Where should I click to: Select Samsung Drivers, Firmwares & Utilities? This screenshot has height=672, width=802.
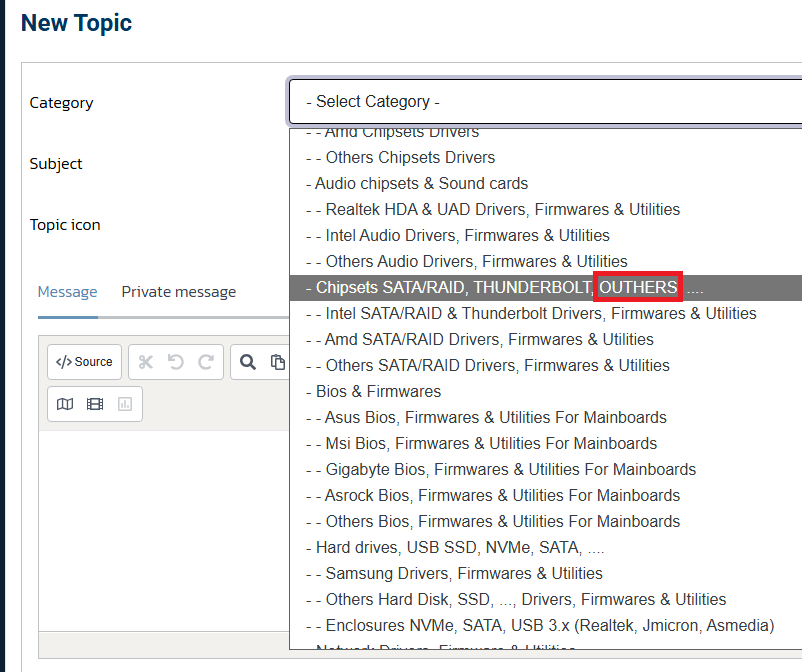[x=464, y=574]
